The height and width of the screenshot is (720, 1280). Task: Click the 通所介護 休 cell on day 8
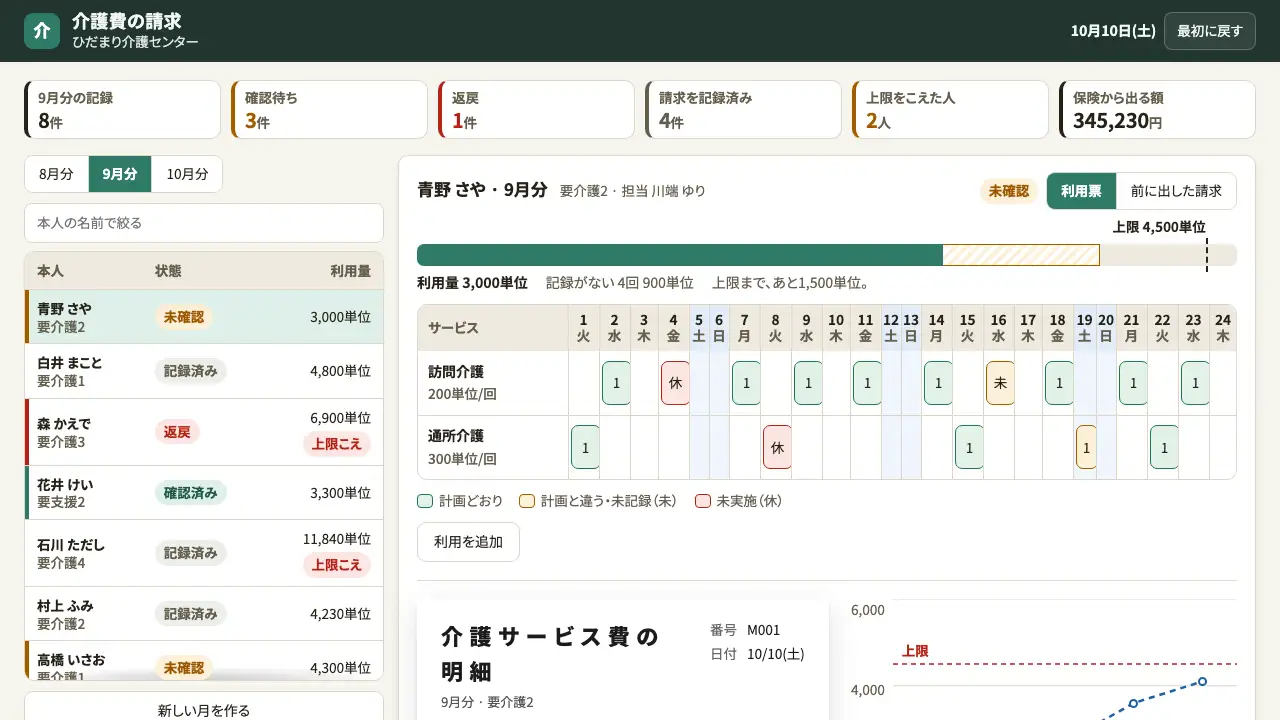[777, 447]
